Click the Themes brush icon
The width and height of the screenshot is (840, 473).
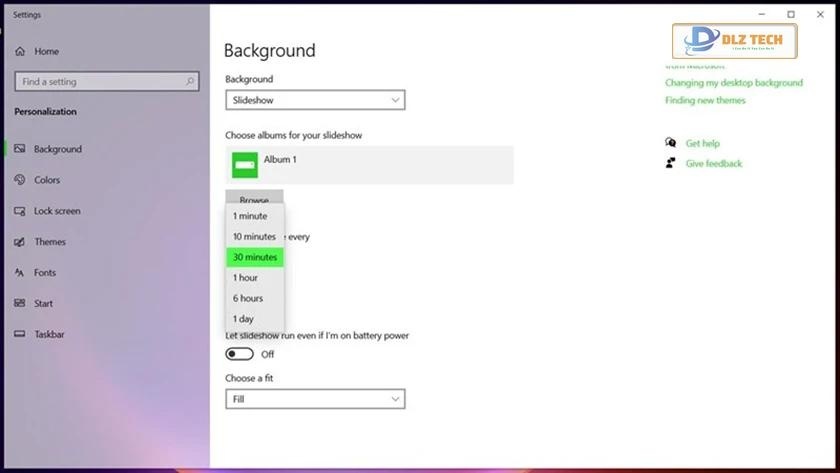click(x=20, y=242)
